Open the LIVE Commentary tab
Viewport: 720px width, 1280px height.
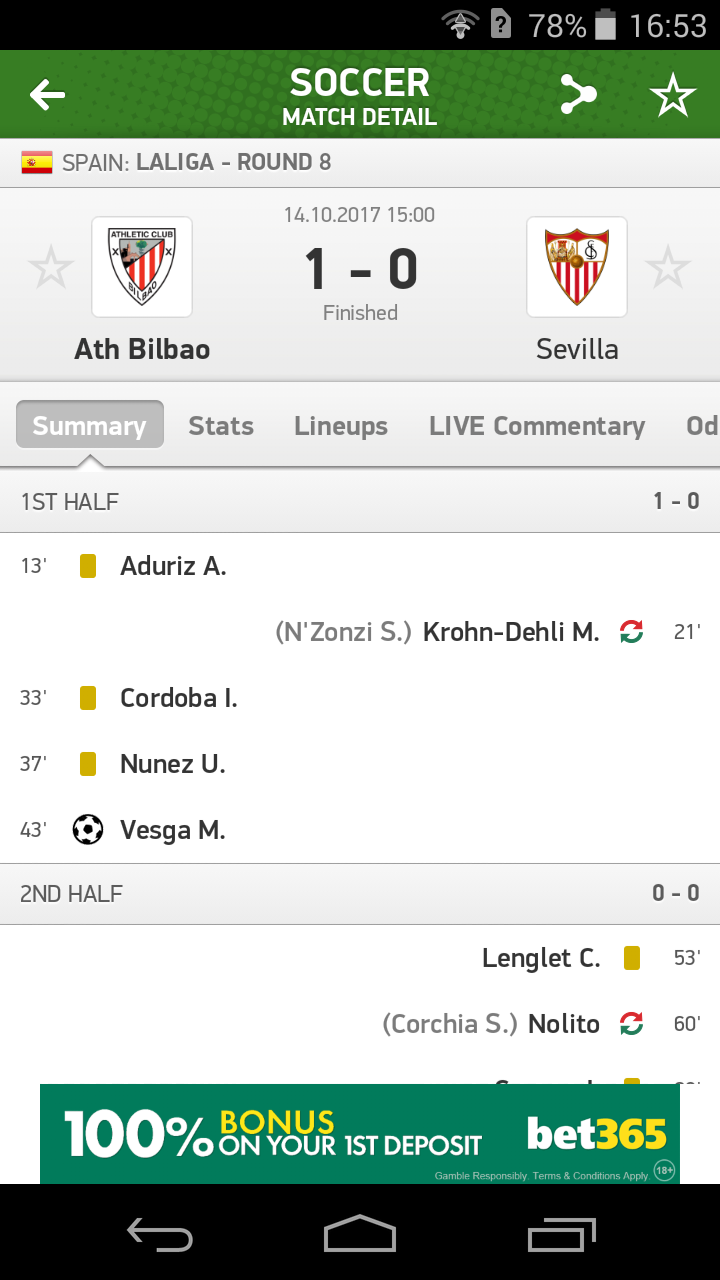[537, 426]
